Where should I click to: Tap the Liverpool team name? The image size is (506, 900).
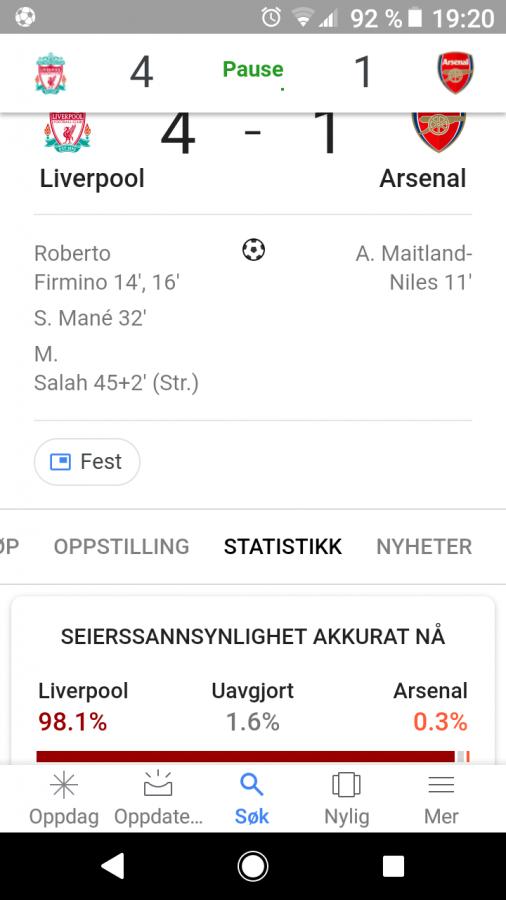click(x=92, y=179)
